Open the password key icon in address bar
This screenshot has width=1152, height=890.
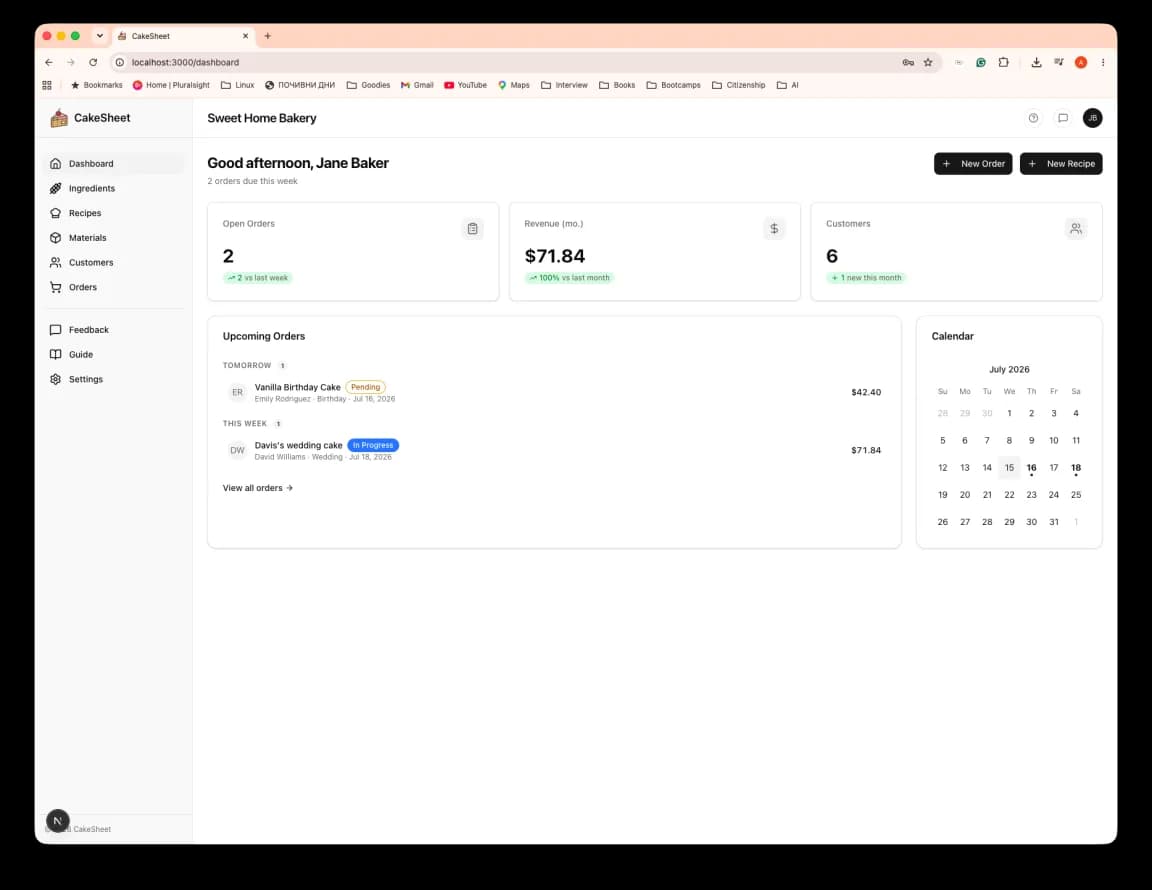[908, 62]
